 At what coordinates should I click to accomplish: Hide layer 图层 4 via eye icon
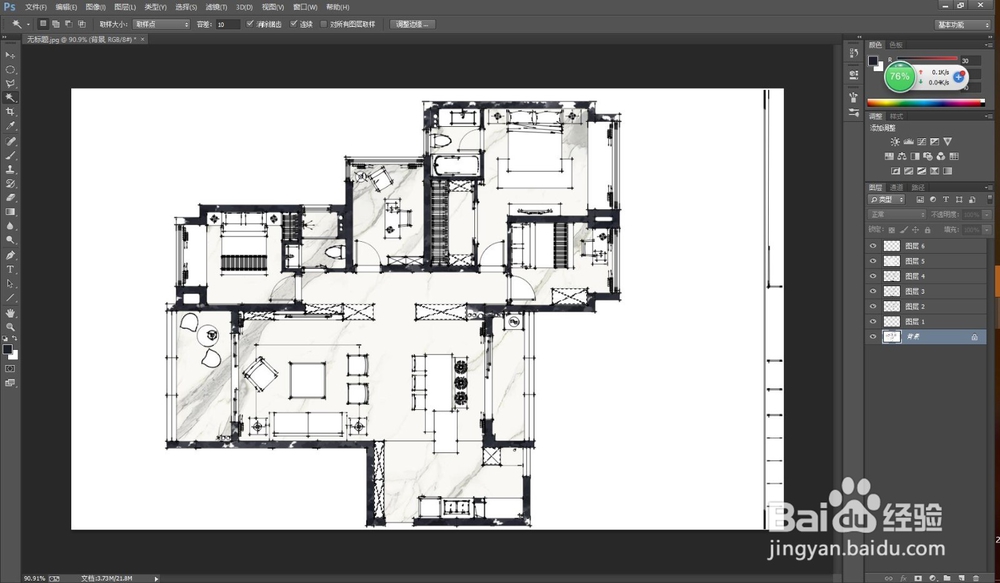click(873, 276)
